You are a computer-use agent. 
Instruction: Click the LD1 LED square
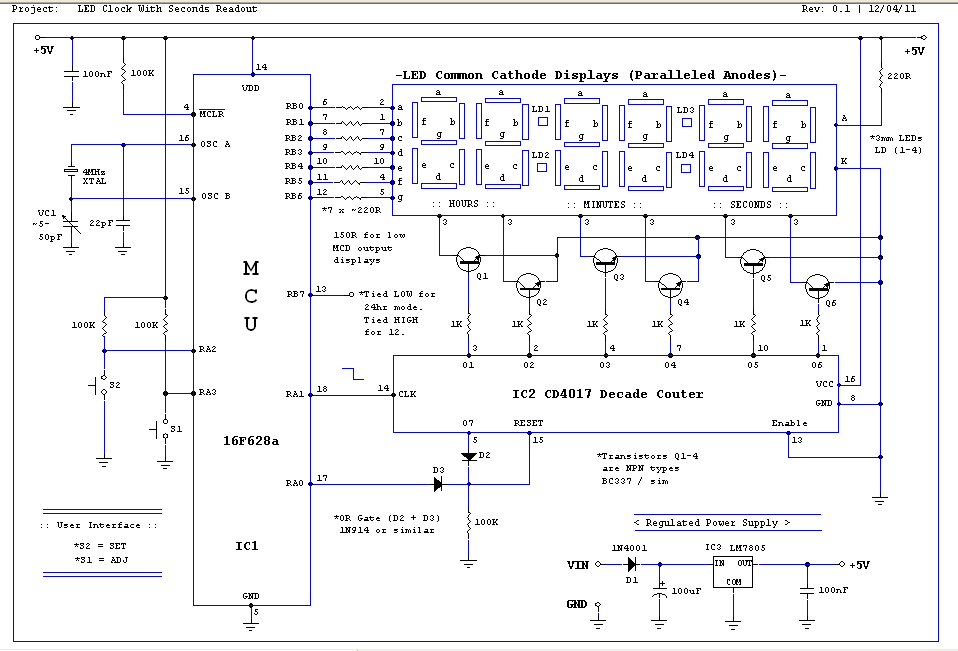click(543, 122)
